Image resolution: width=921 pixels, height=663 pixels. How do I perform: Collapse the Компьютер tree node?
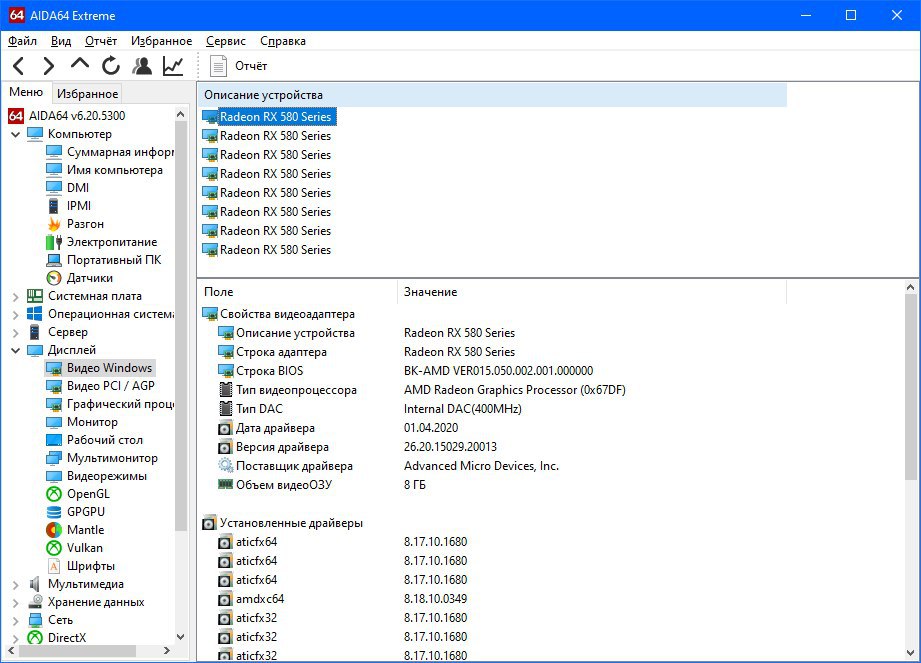point(16,134)
